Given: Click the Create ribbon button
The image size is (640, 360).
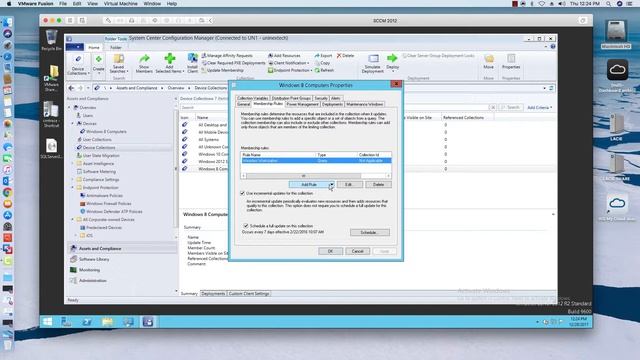Looking at the screenshot, I should [x=98, y=63].
